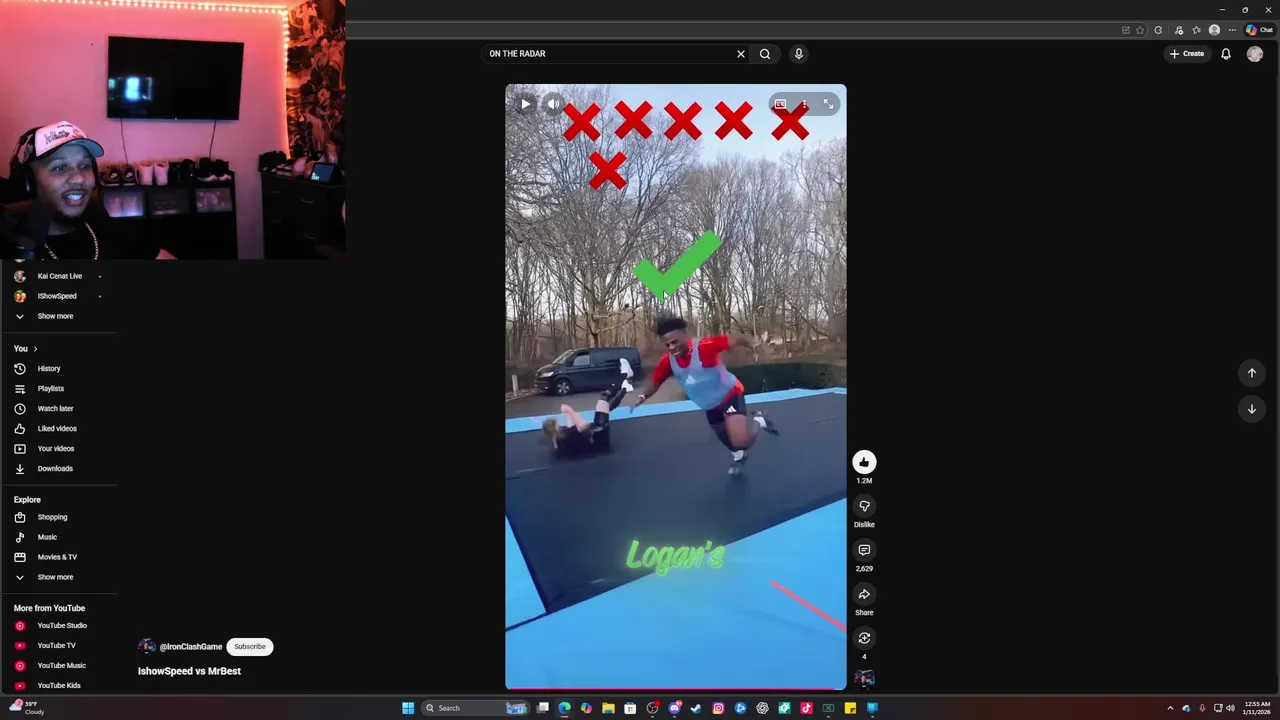Open browser favorites list icon

point(1196,30)
